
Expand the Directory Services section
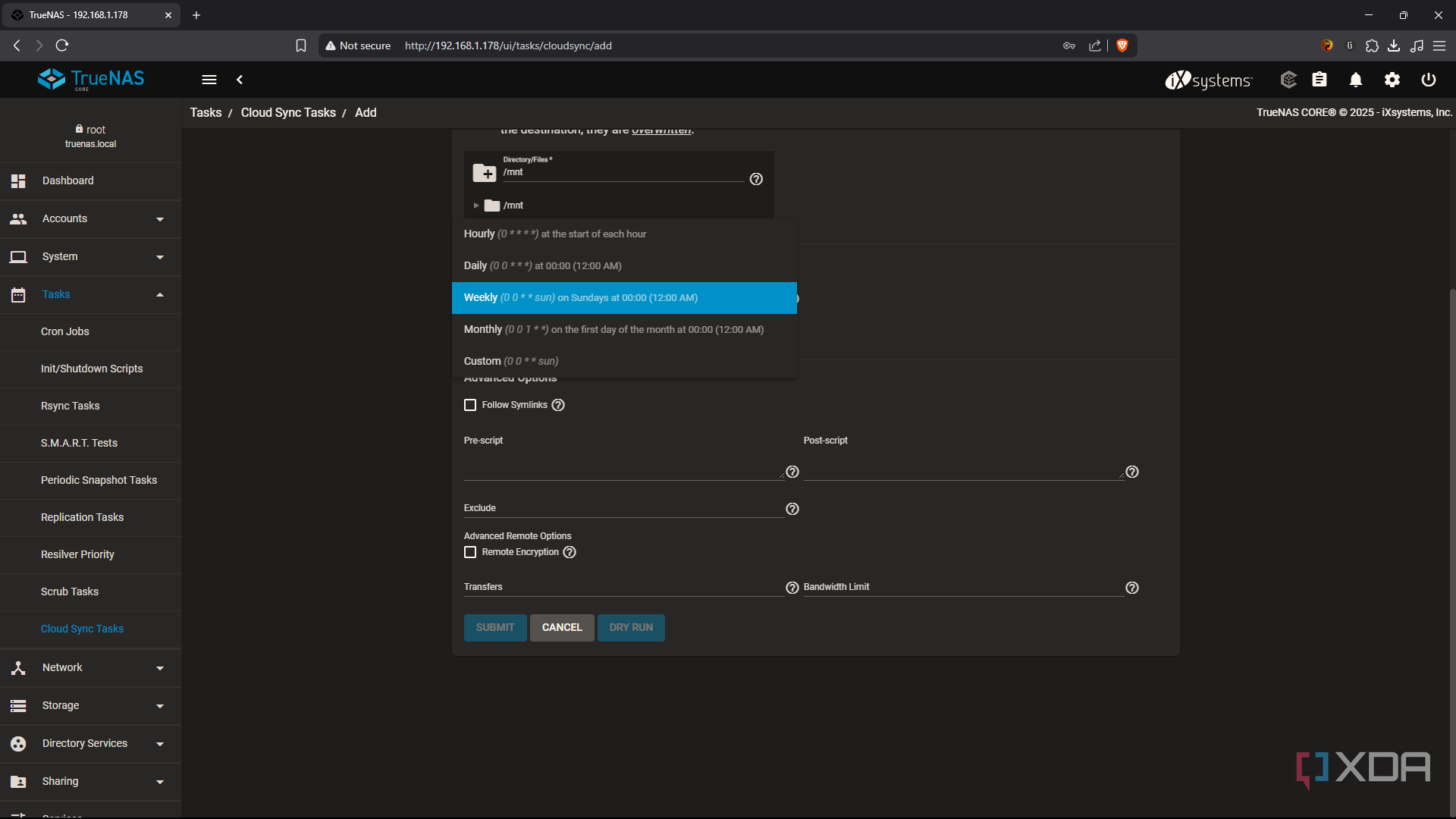click(91, 744)
